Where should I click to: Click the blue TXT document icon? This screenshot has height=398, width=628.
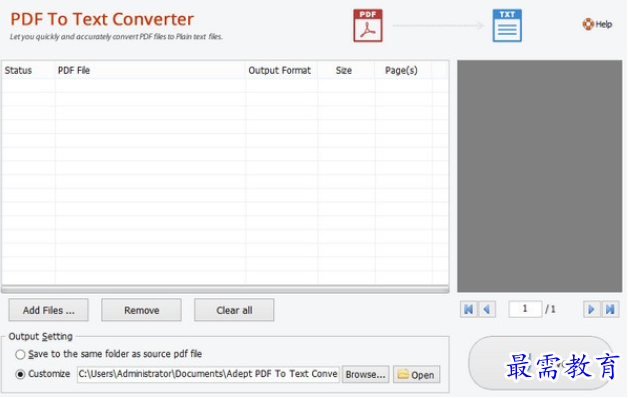(x=507, y=26)
